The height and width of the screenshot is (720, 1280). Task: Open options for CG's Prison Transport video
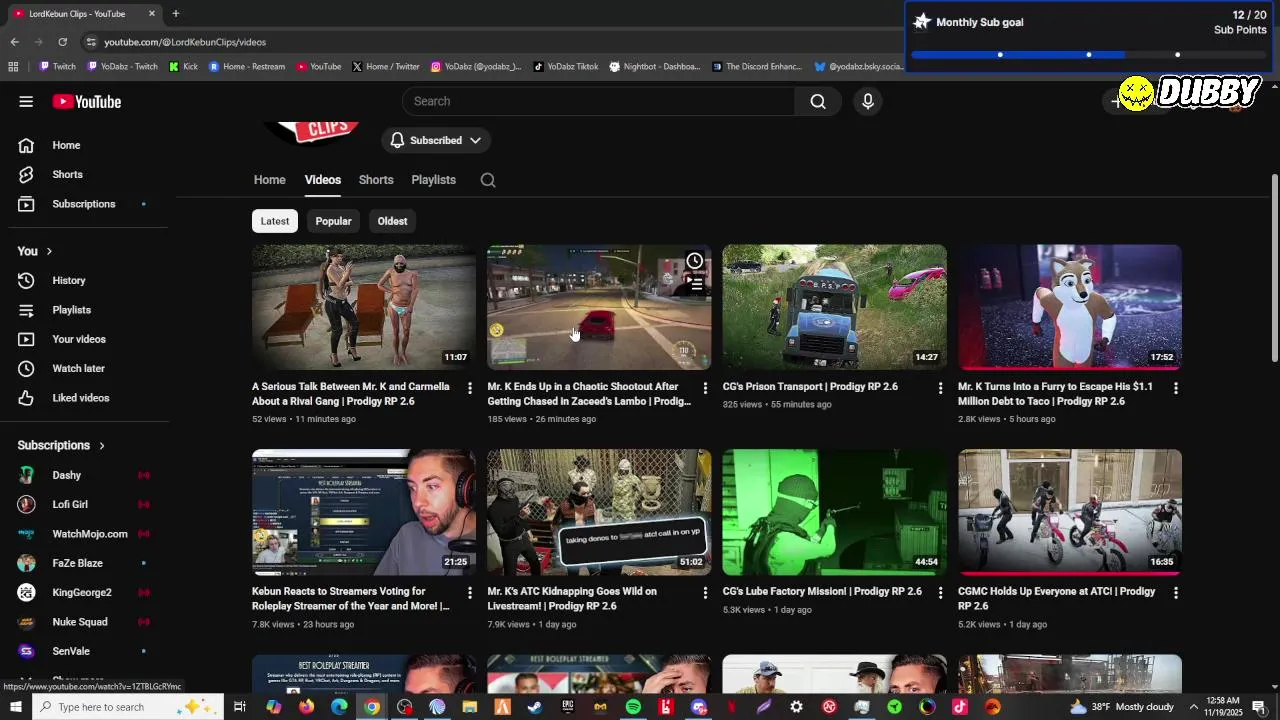tap(940, 388)
